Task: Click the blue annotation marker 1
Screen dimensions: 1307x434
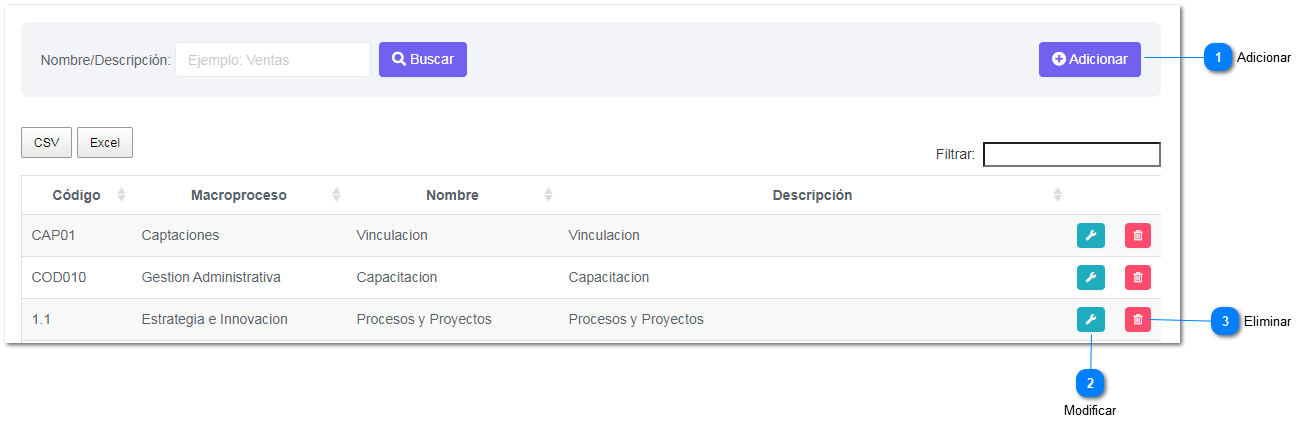Action: (1217, 58)
